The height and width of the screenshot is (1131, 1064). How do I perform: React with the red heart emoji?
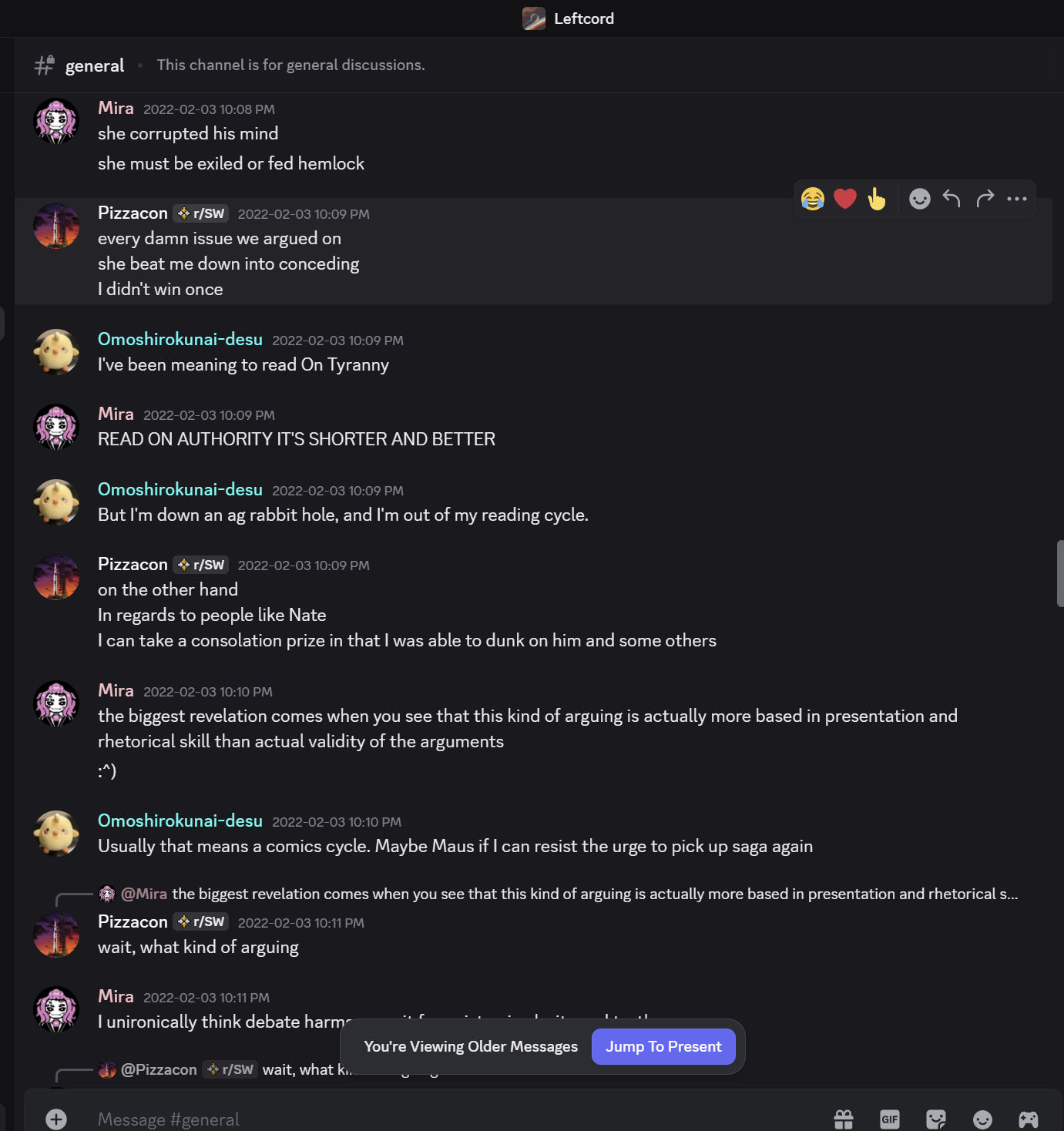point(845,199)
